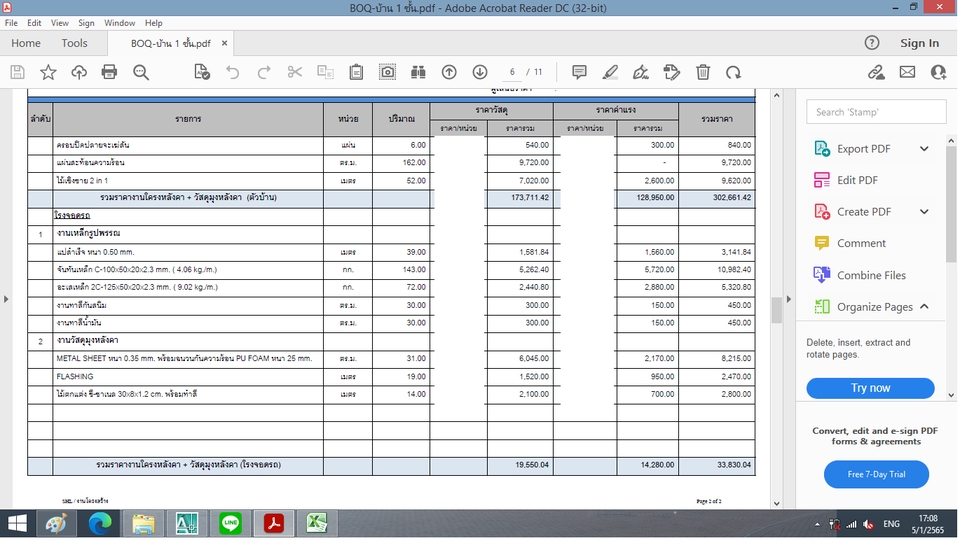The image size is (960, 543).
Task: Click document scrollbar down arrow
Action: click(776, 503)
